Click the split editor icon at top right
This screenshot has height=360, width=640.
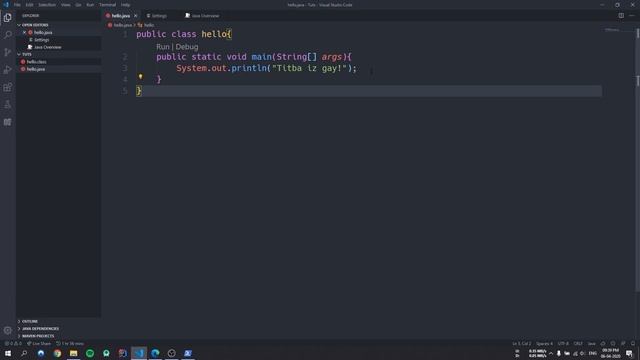[621, 16]
